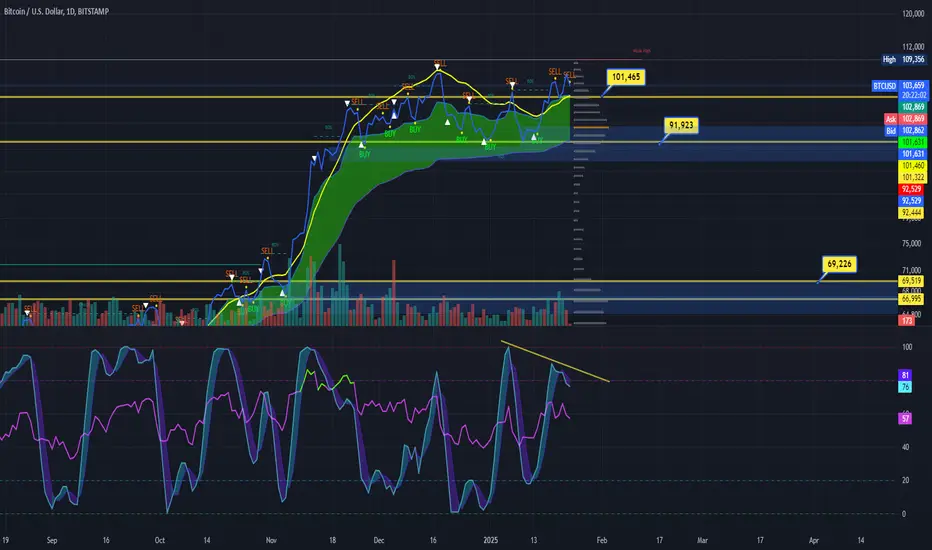
Task: Click the blue Bid tag
Action: pos(890,131)
